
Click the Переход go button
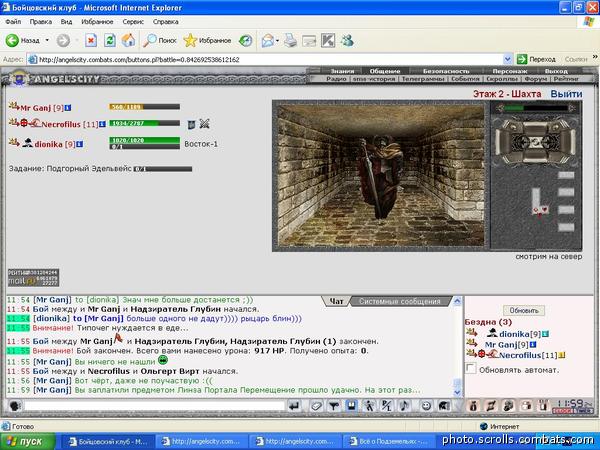(536, 59)
